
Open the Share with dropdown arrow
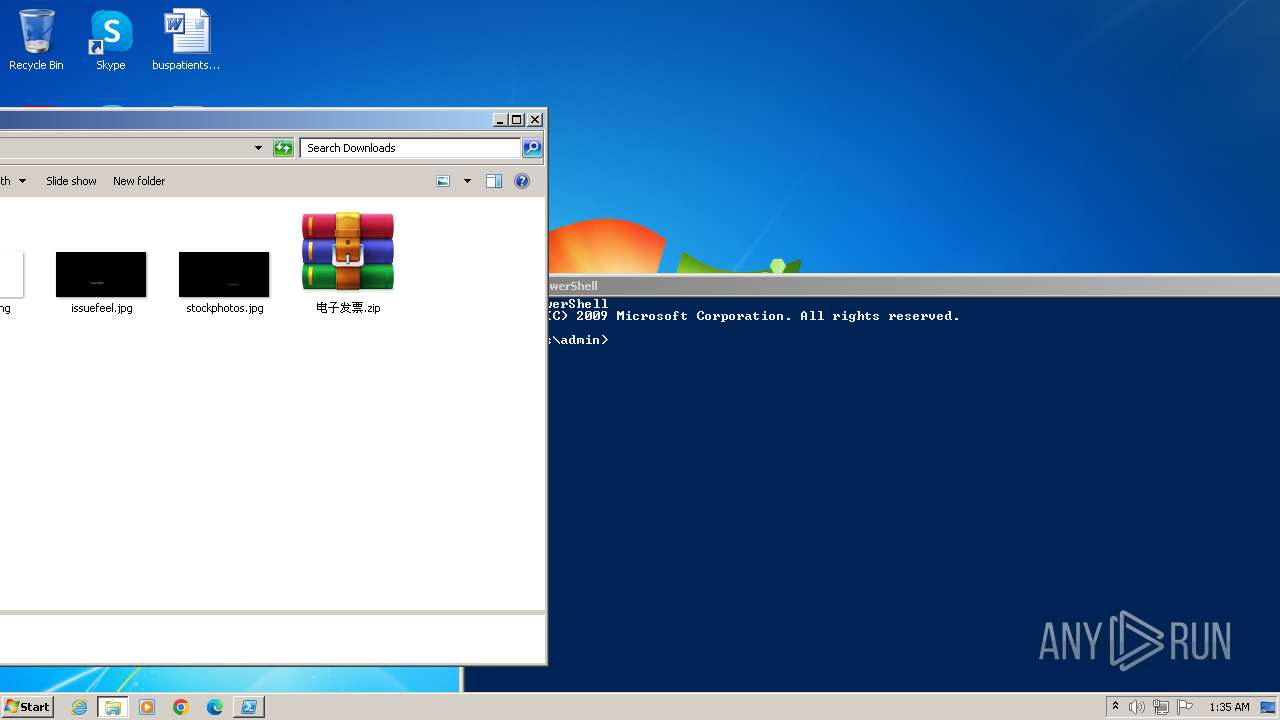pyautogui.click(x=22, y=181)
